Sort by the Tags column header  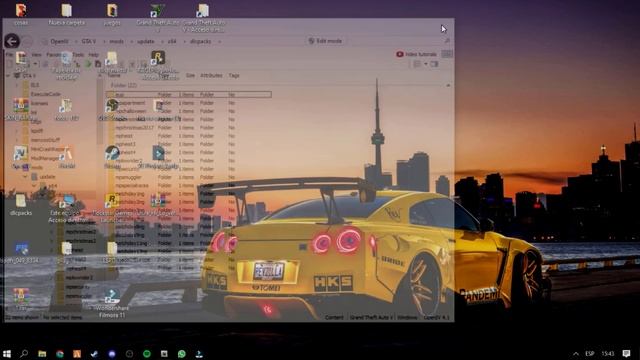[234, 76]
